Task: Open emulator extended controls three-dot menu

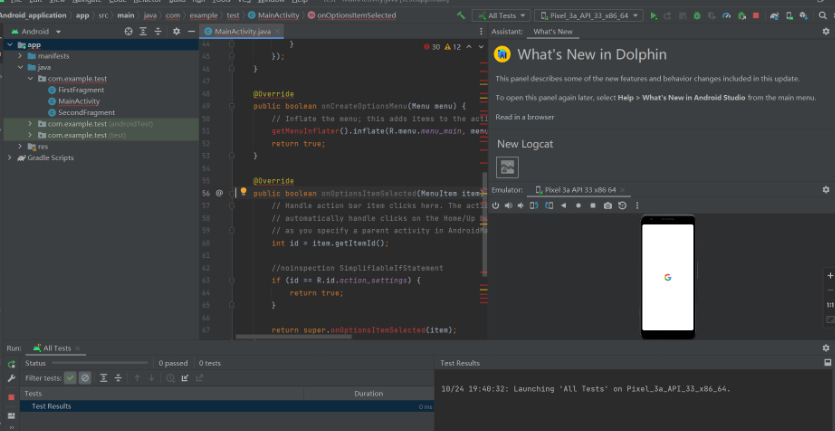Action: coord(637,206)
